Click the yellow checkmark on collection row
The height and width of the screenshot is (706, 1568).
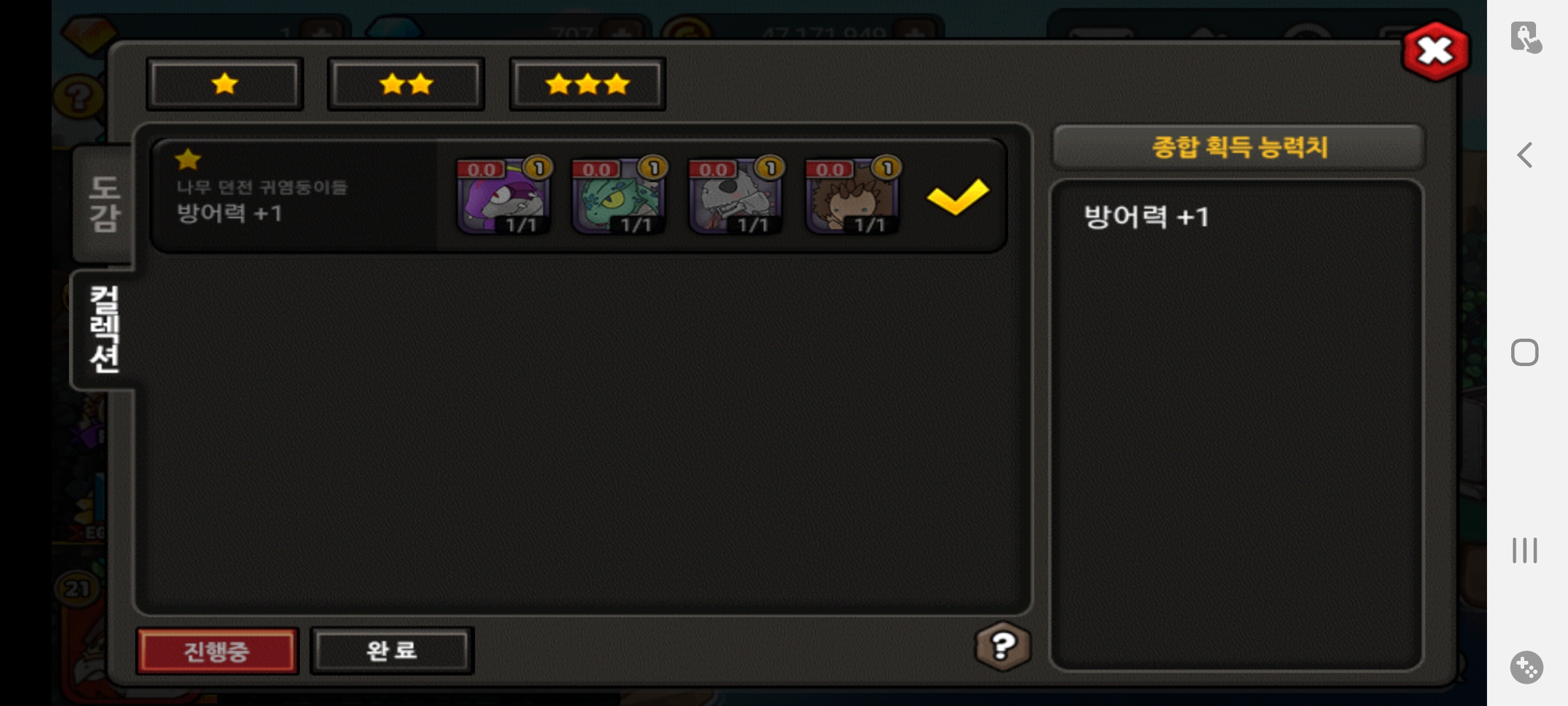pos(958,196)
